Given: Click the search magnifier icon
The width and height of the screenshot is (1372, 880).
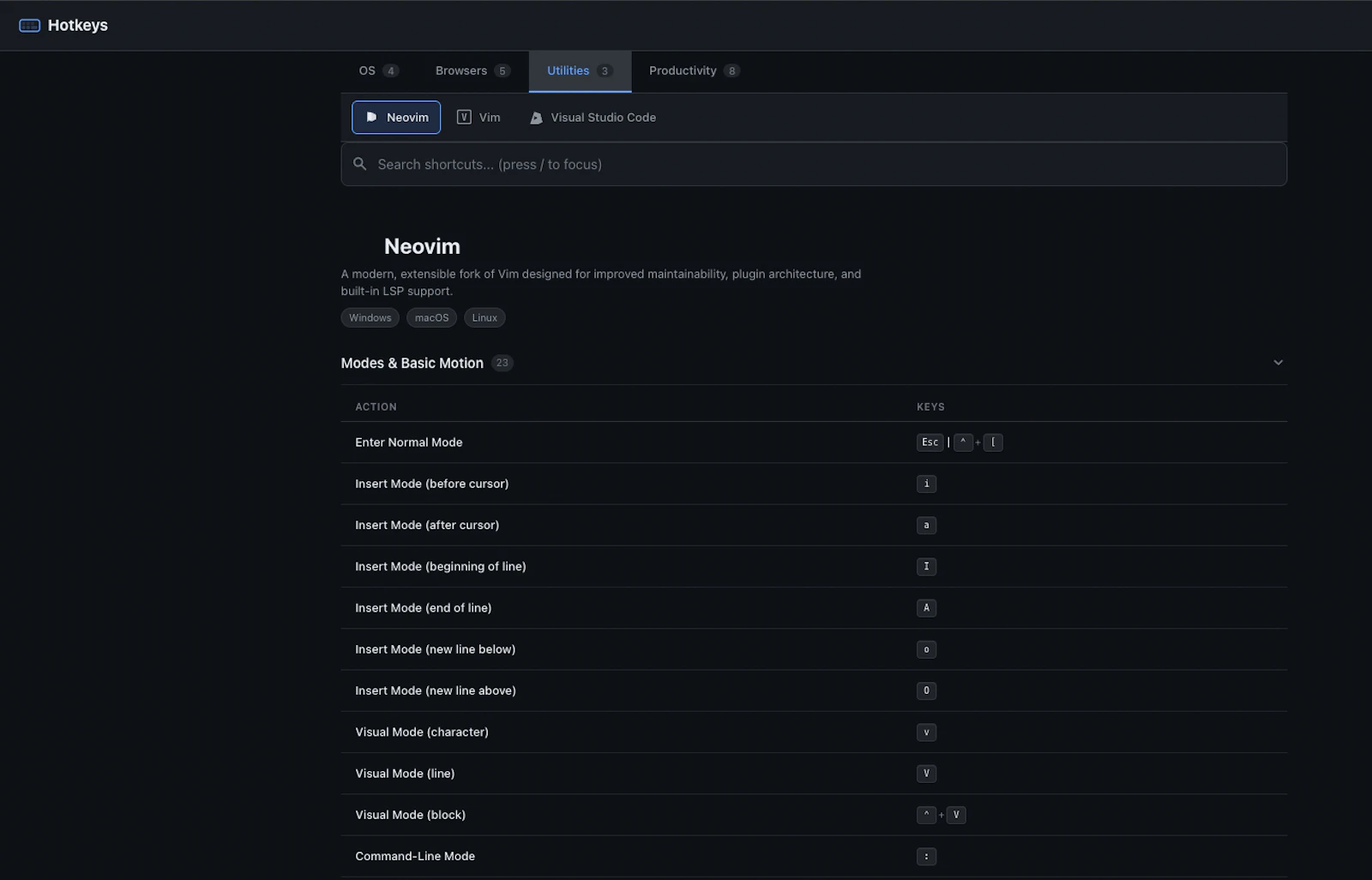Looking at the screenshot, I should tap(360, 164).
